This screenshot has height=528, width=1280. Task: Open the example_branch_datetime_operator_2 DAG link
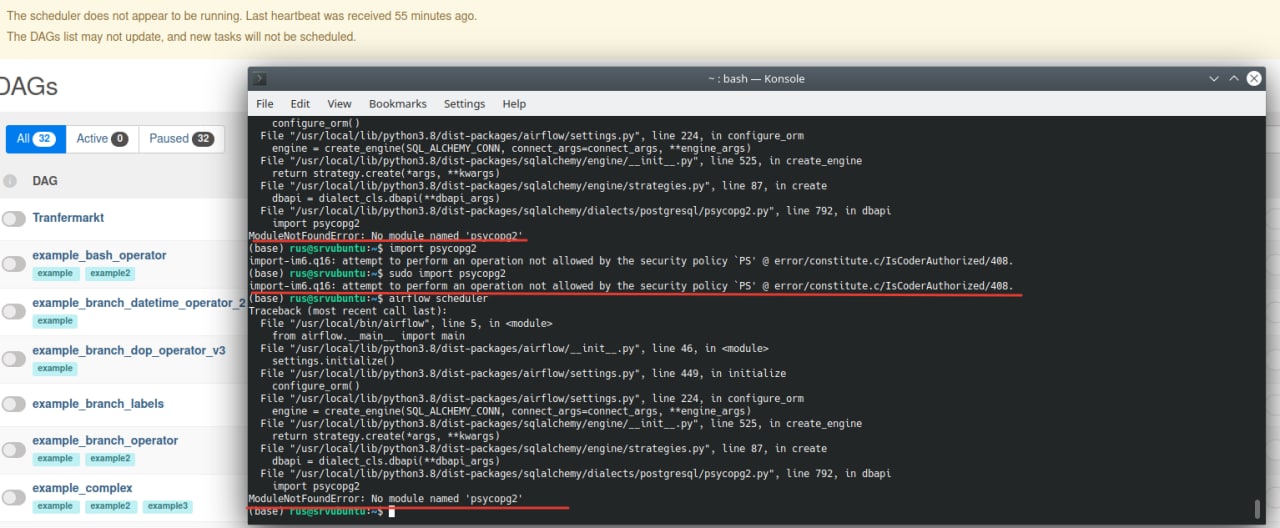point(139,303)
